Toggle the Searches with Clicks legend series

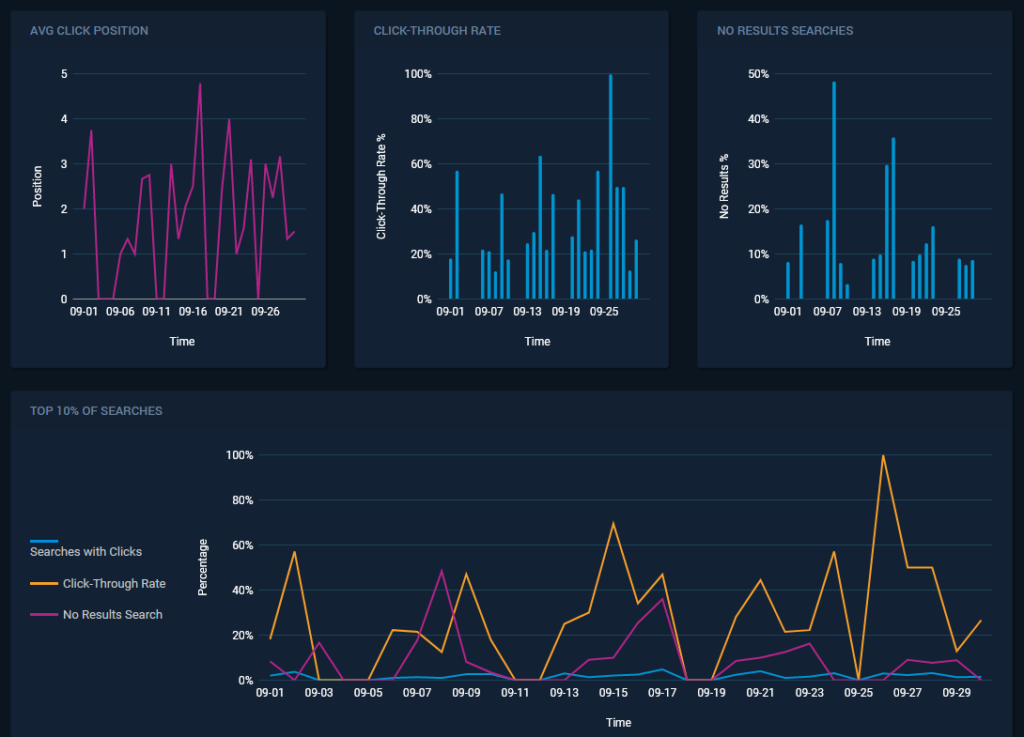(x=86, y=552)
